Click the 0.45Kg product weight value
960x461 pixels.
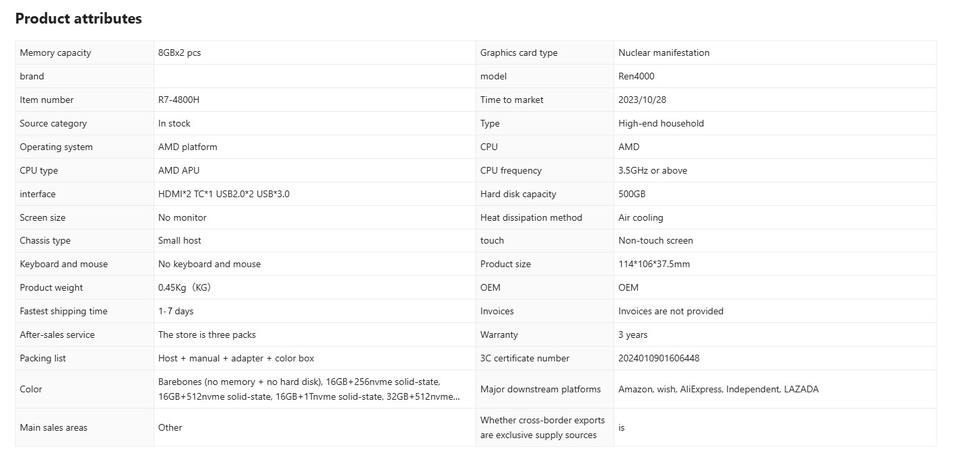point(185,288)
